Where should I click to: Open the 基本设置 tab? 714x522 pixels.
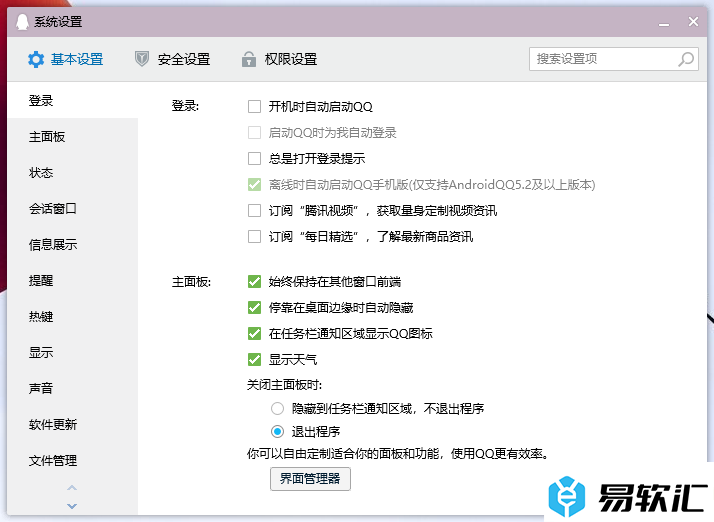tap(66, 59)
